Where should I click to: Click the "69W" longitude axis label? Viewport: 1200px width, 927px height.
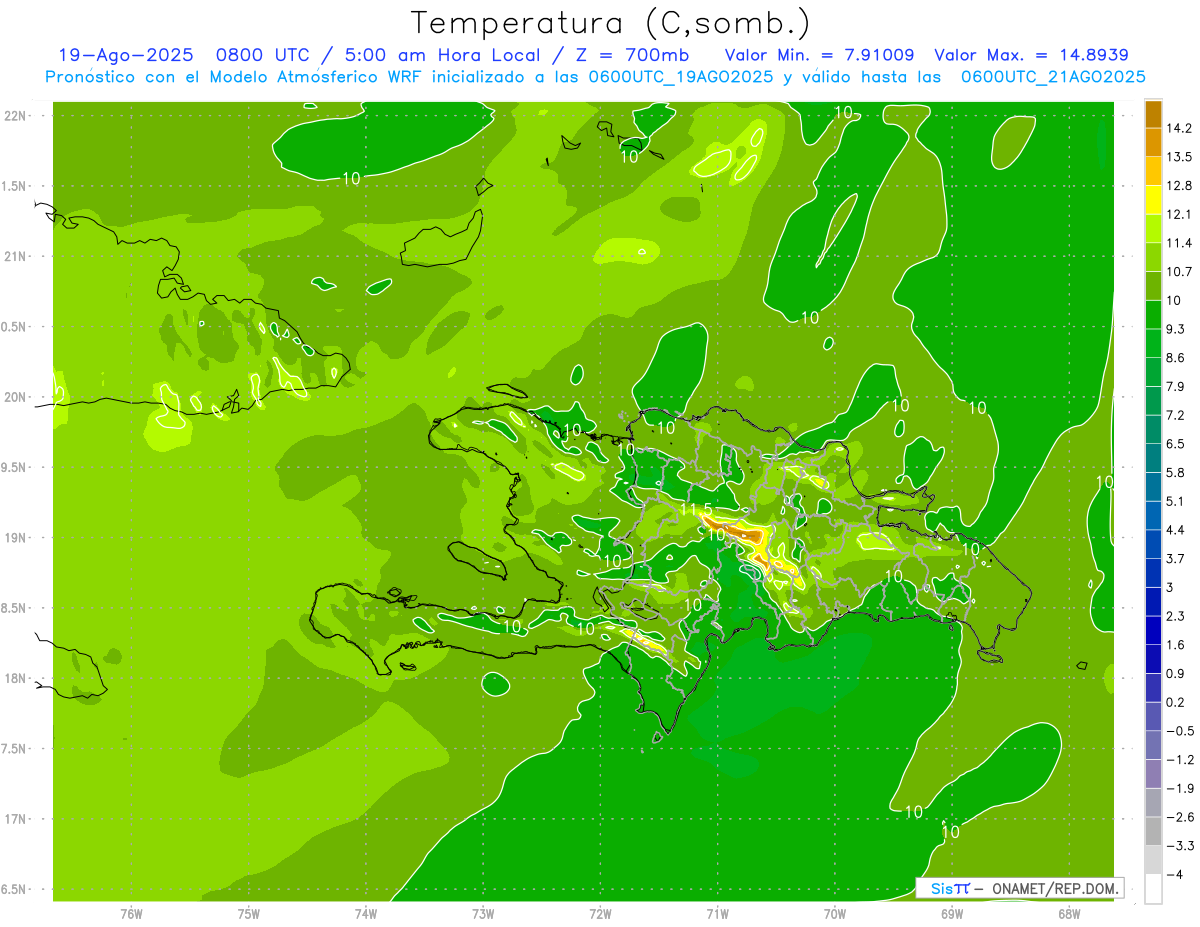951,913
